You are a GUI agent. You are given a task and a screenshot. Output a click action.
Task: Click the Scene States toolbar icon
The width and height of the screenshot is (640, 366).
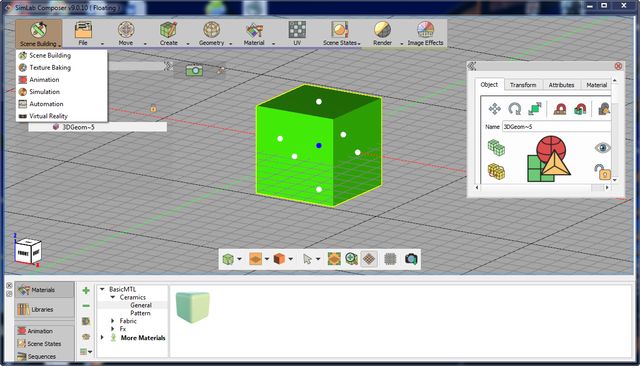340,30
